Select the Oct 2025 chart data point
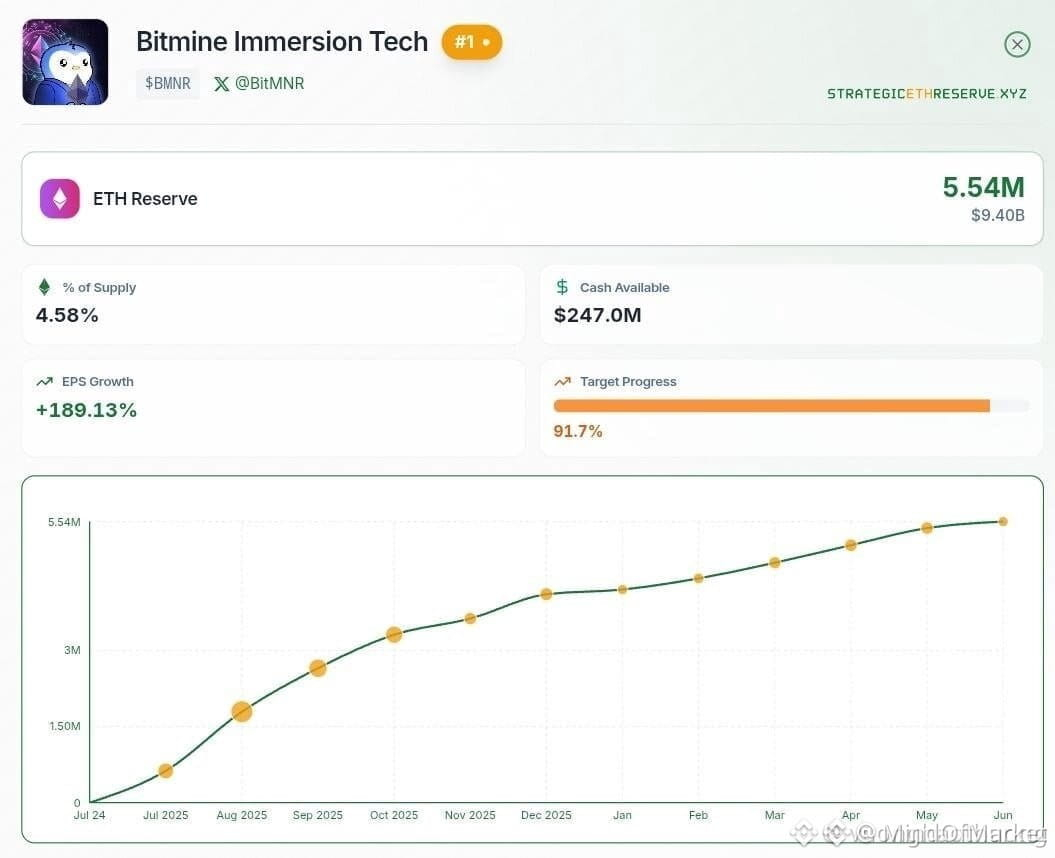This screenshot has width=1055, height=858. [x=394, y=634]
